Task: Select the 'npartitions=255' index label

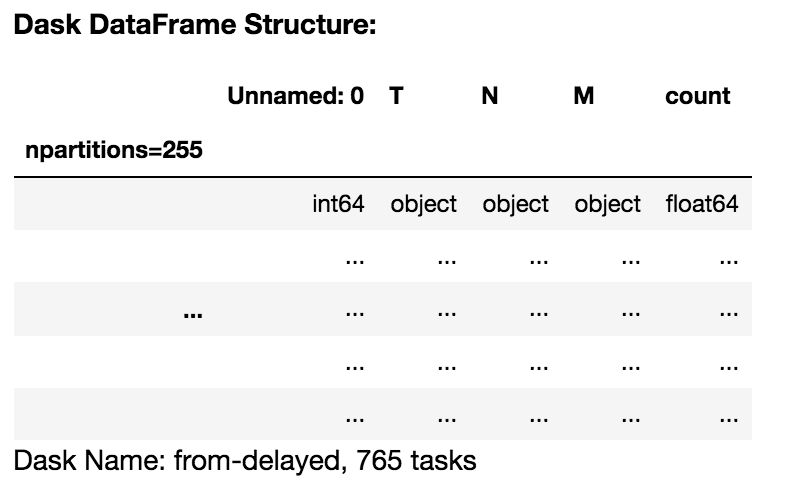Action: tap(113, 151)
